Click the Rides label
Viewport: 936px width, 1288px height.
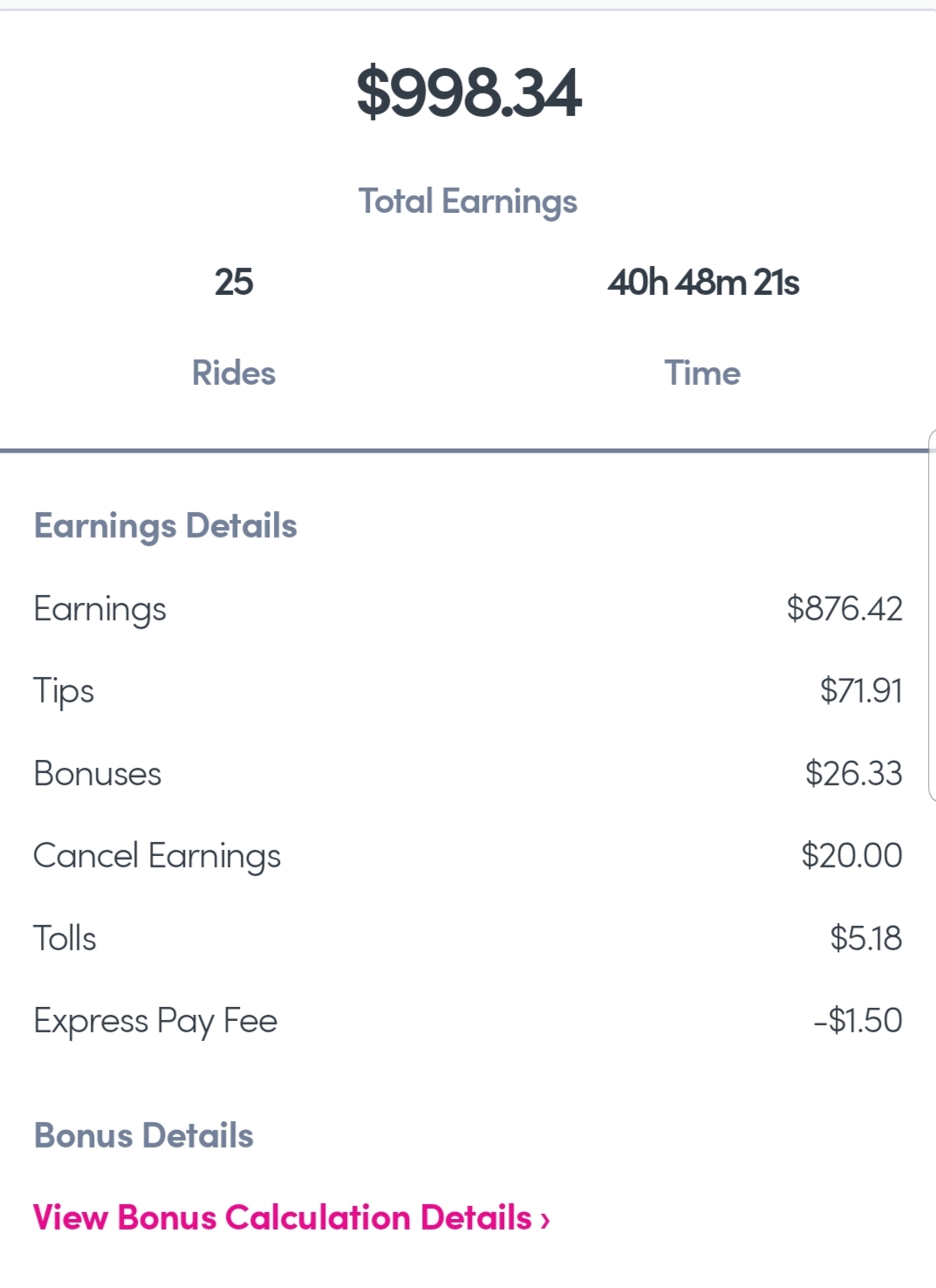pos(234,373)
